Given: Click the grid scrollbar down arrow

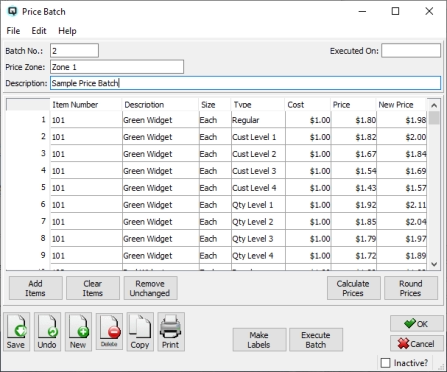Looking at the screenshot, I should click(434, 264).
